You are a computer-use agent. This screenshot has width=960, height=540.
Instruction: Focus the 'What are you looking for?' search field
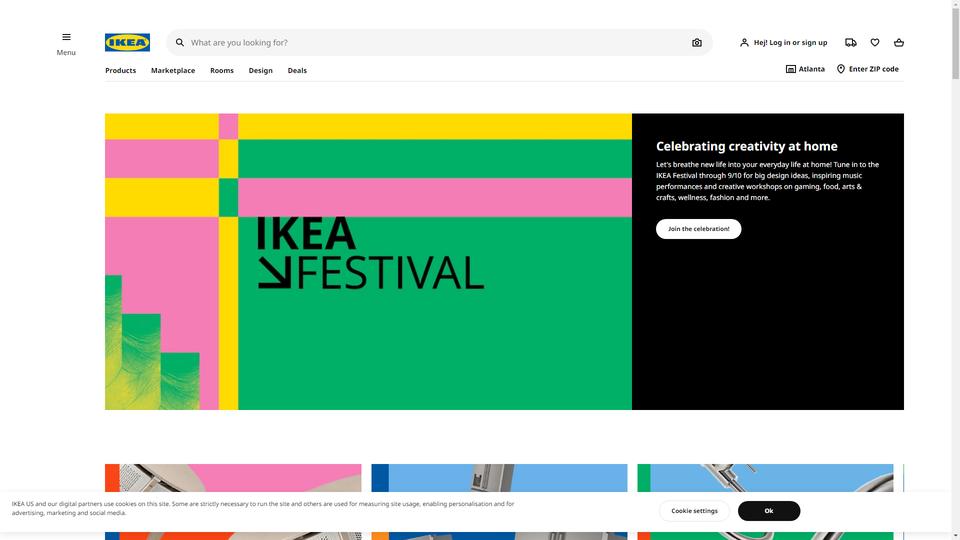point(438,43)
